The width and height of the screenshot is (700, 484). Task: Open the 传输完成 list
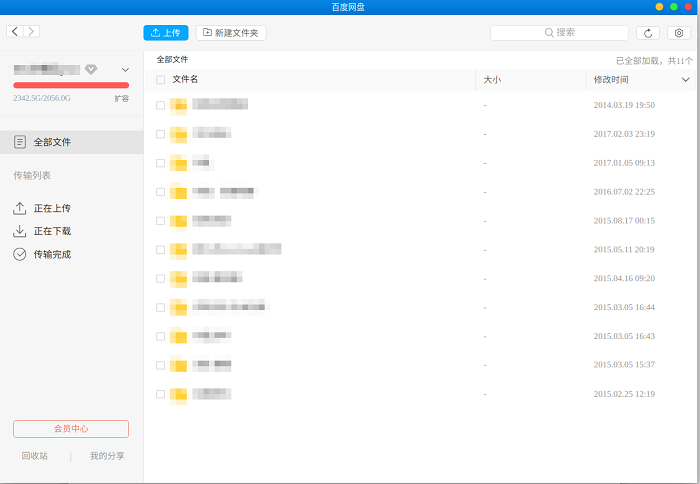click(x=42, y=254)
